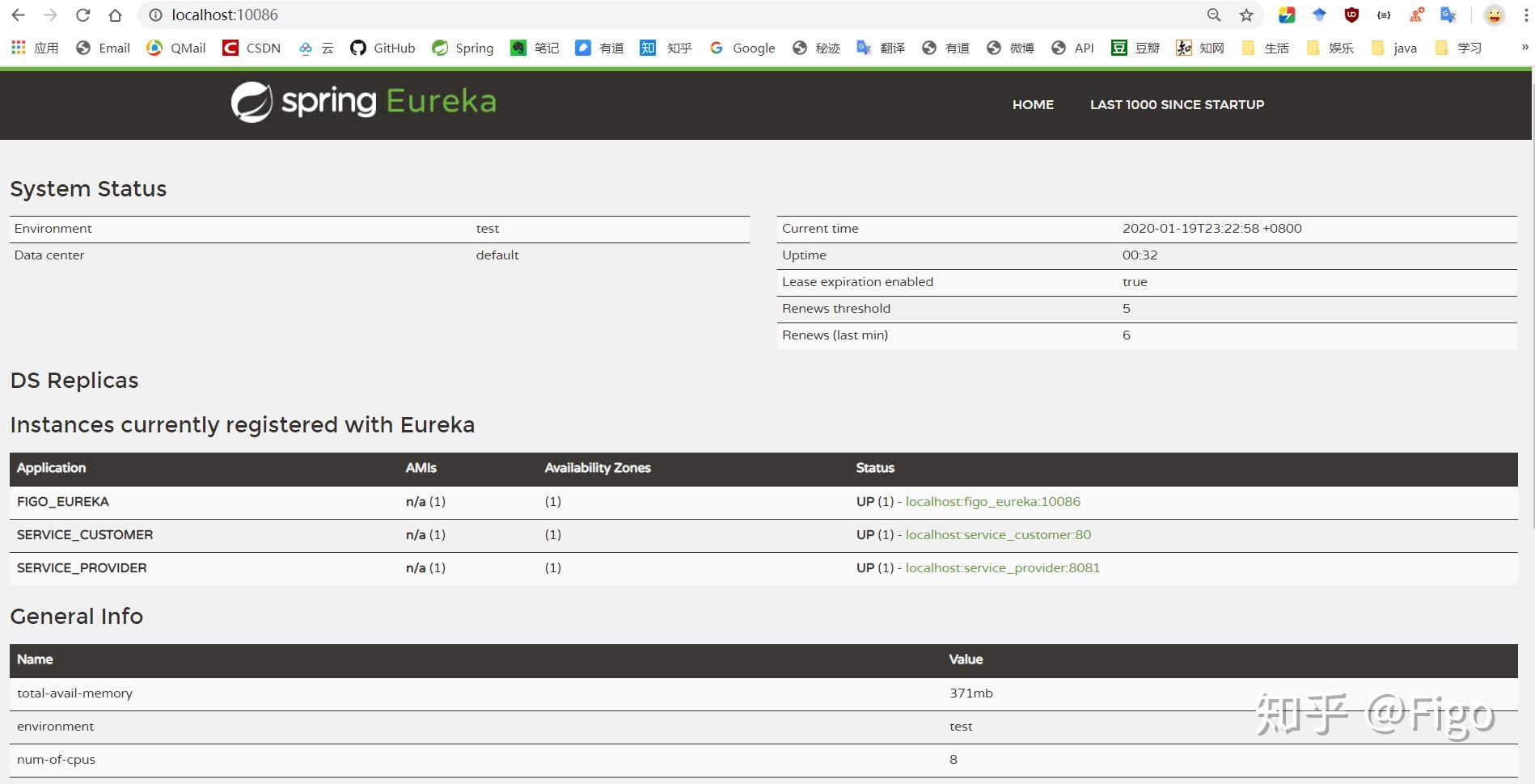
Task: Open localhost:service_provider:8081 instance link
Action: 1003,568
